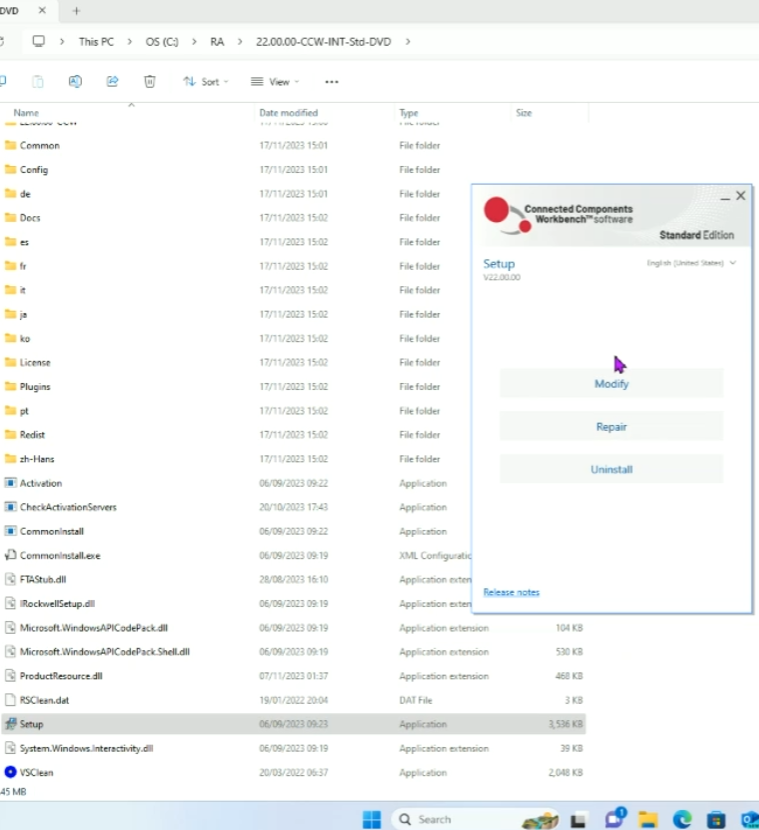Open Microsoft Store from the taskbar

click(x=716, y=819)
